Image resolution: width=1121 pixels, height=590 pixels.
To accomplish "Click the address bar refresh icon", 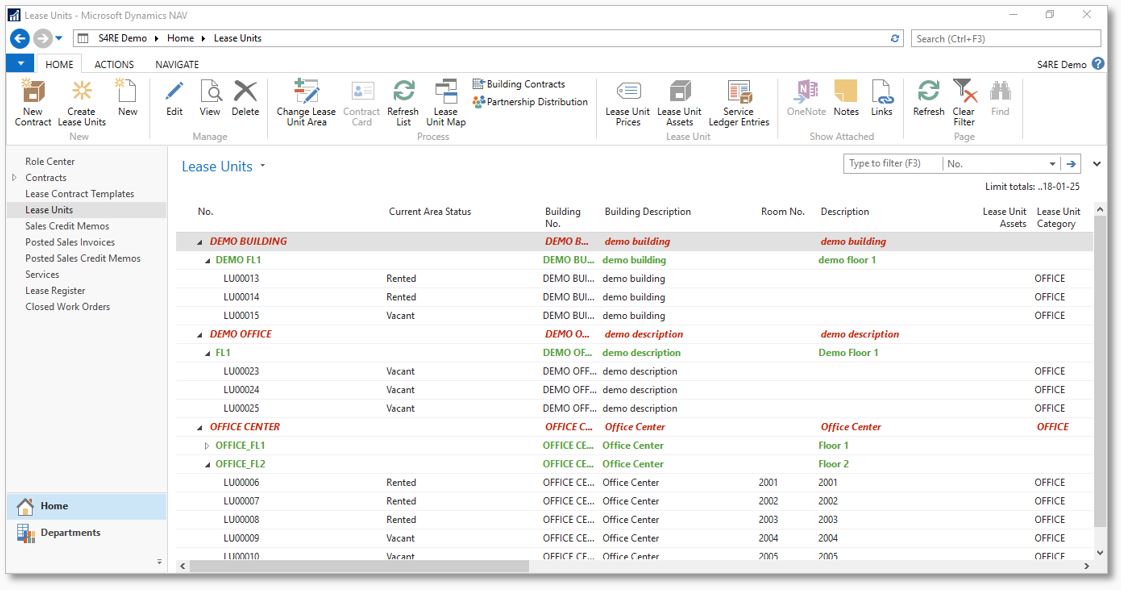I will pyautogui.click(x=894, y=39).
